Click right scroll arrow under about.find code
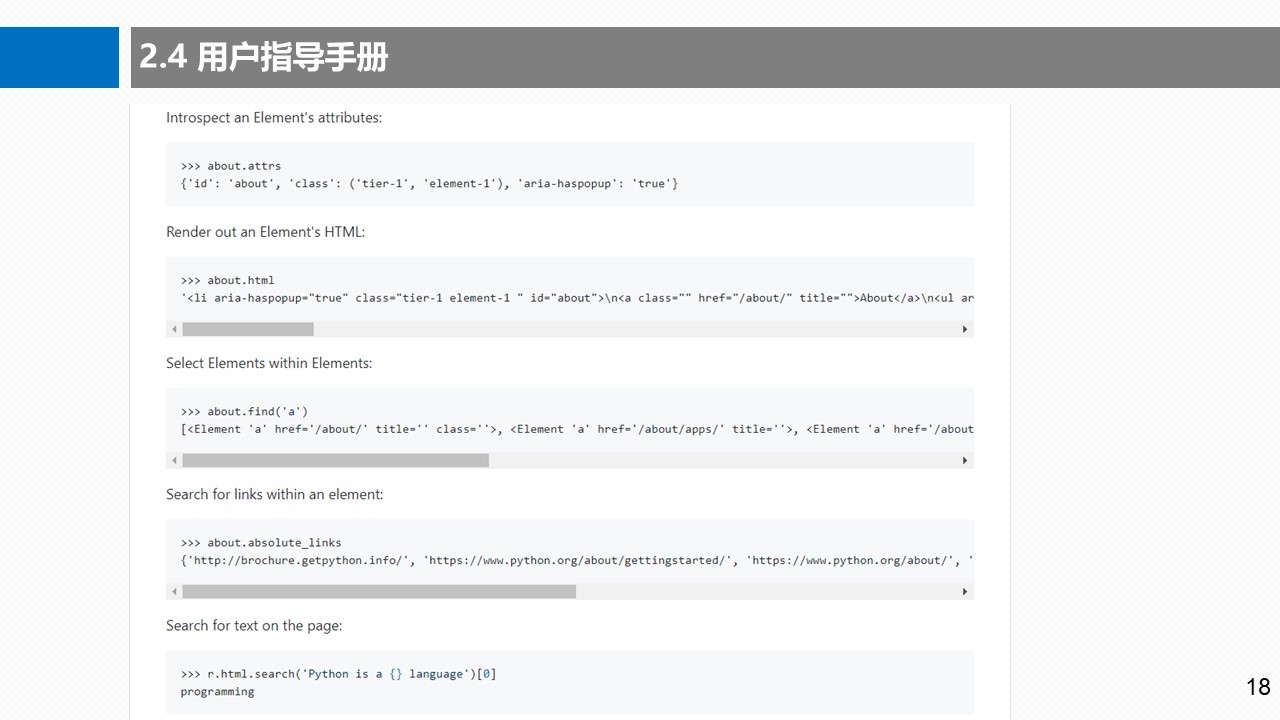The width and height of the screenshot is (1280, 720). pyautogui.click(x=965, y=461)
